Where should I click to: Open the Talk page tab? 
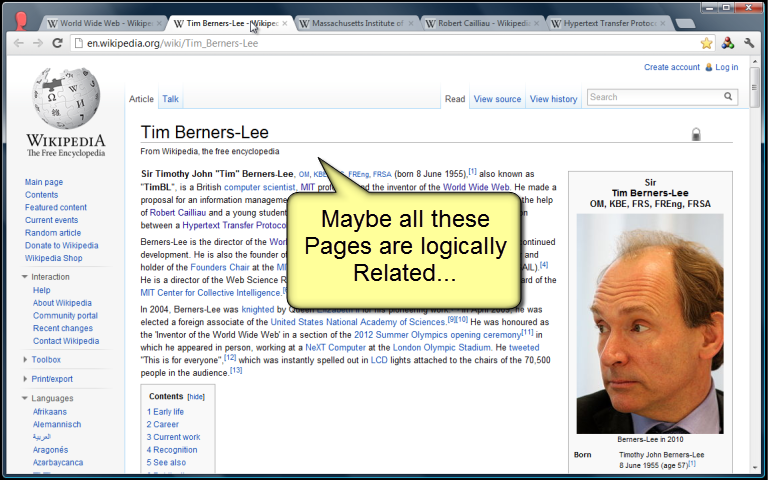click(x=170, y=99)
